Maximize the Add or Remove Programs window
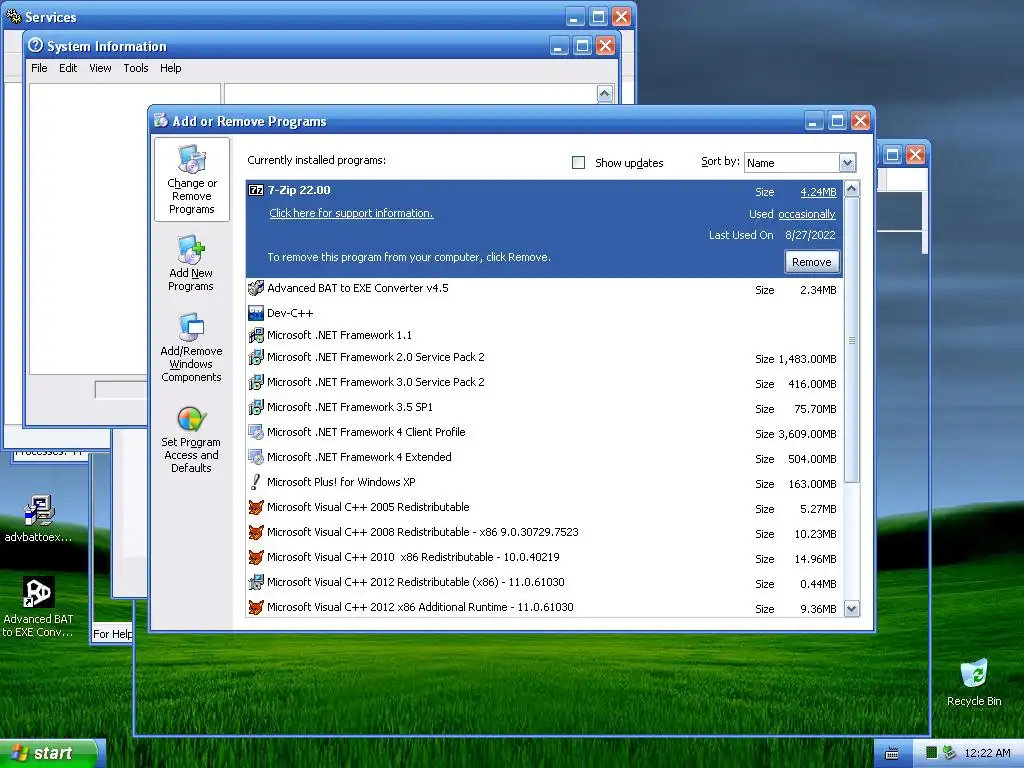 837,121
